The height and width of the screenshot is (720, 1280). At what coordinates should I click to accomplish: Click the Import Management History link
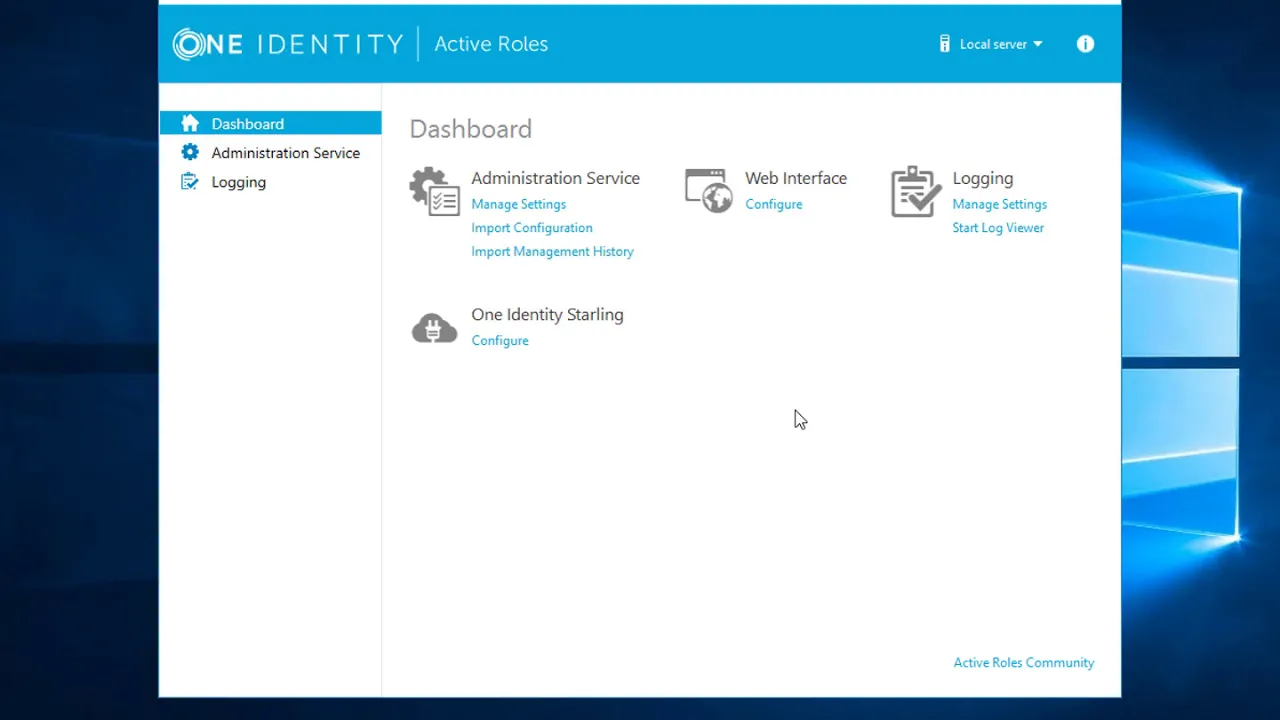point(552,252)
